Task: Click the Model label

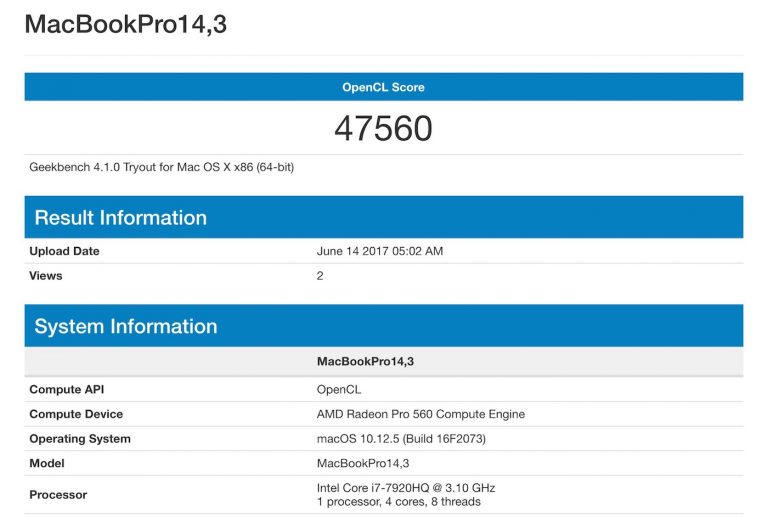Action: pos(47,463)
